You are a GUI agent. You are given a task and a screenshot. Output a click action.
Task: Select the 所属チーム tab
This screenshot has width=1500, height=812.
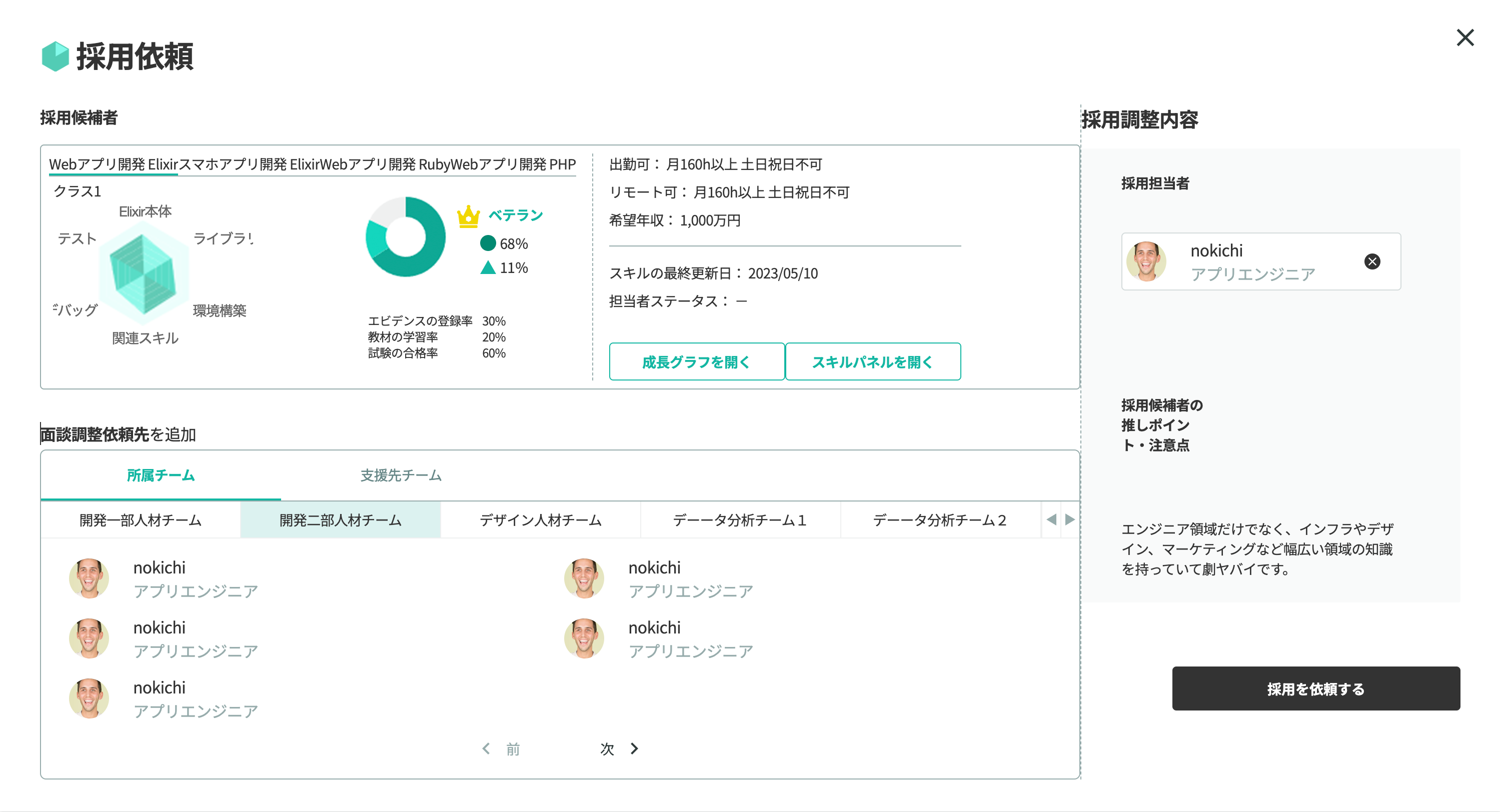[x=161, y=475]
